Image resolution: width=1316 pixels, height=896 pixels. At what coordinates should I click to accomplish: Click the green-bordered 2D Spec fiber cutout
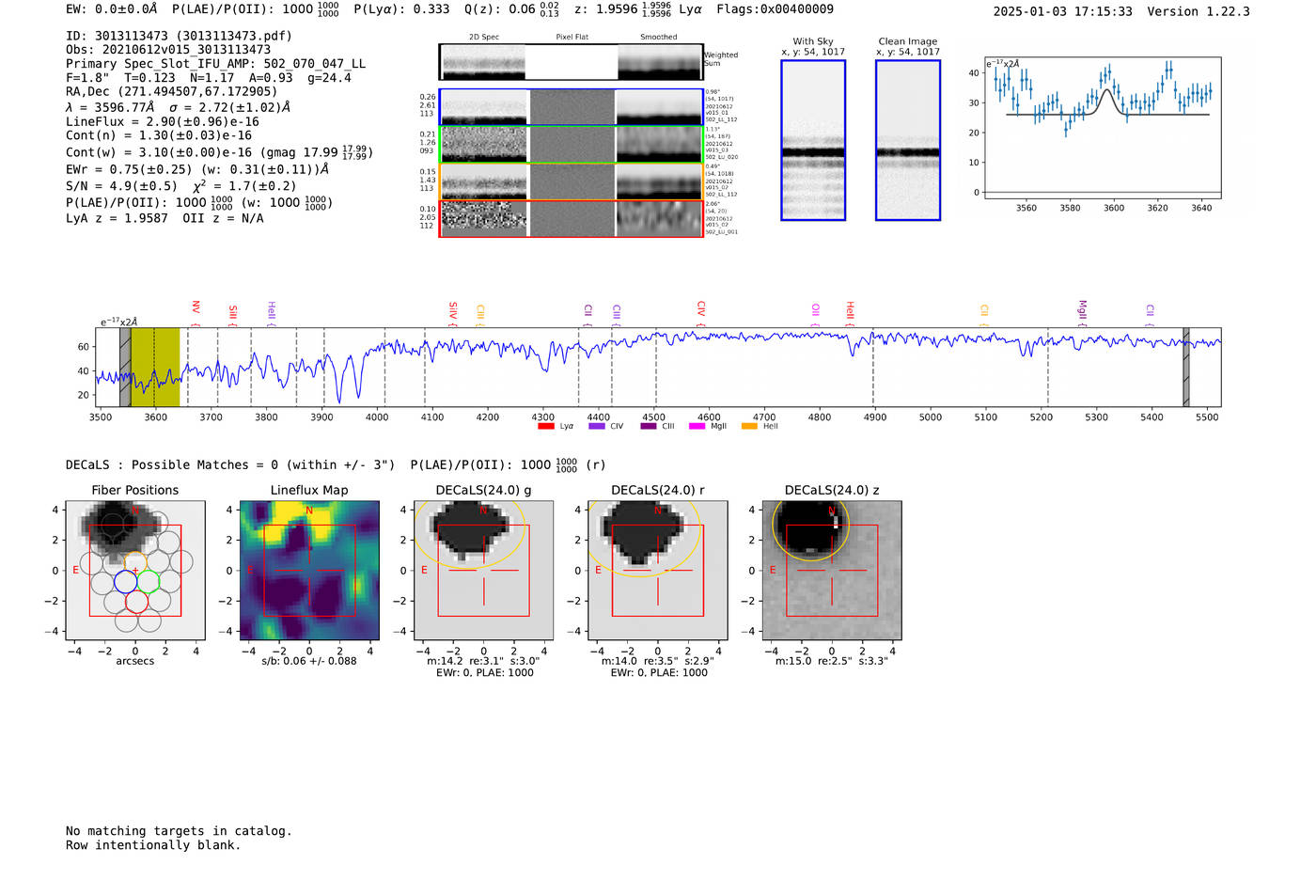[x=485, y=145]
